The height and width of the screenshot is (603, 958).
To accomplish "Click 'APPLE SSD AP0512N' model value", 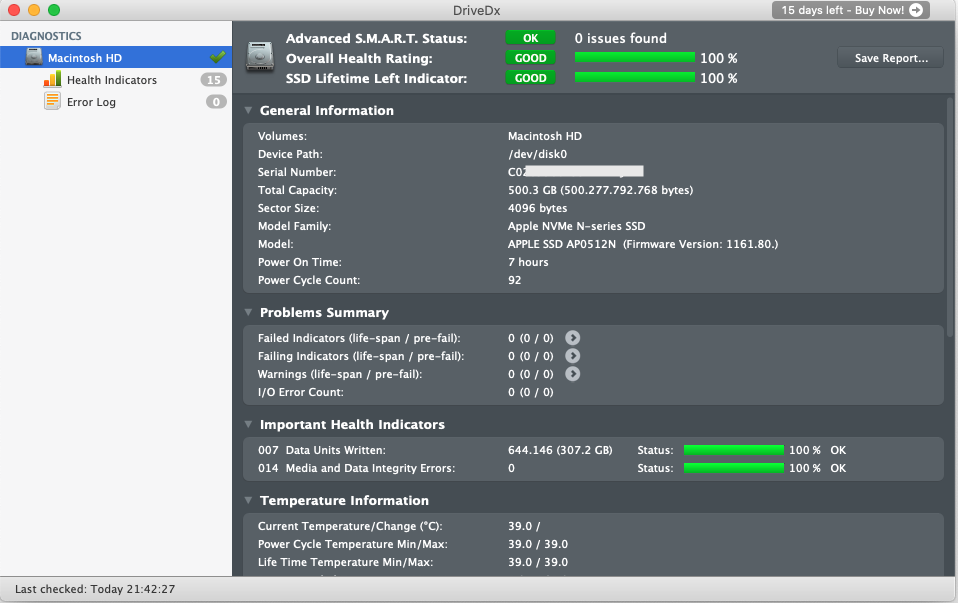I will (x=643, y=244).
